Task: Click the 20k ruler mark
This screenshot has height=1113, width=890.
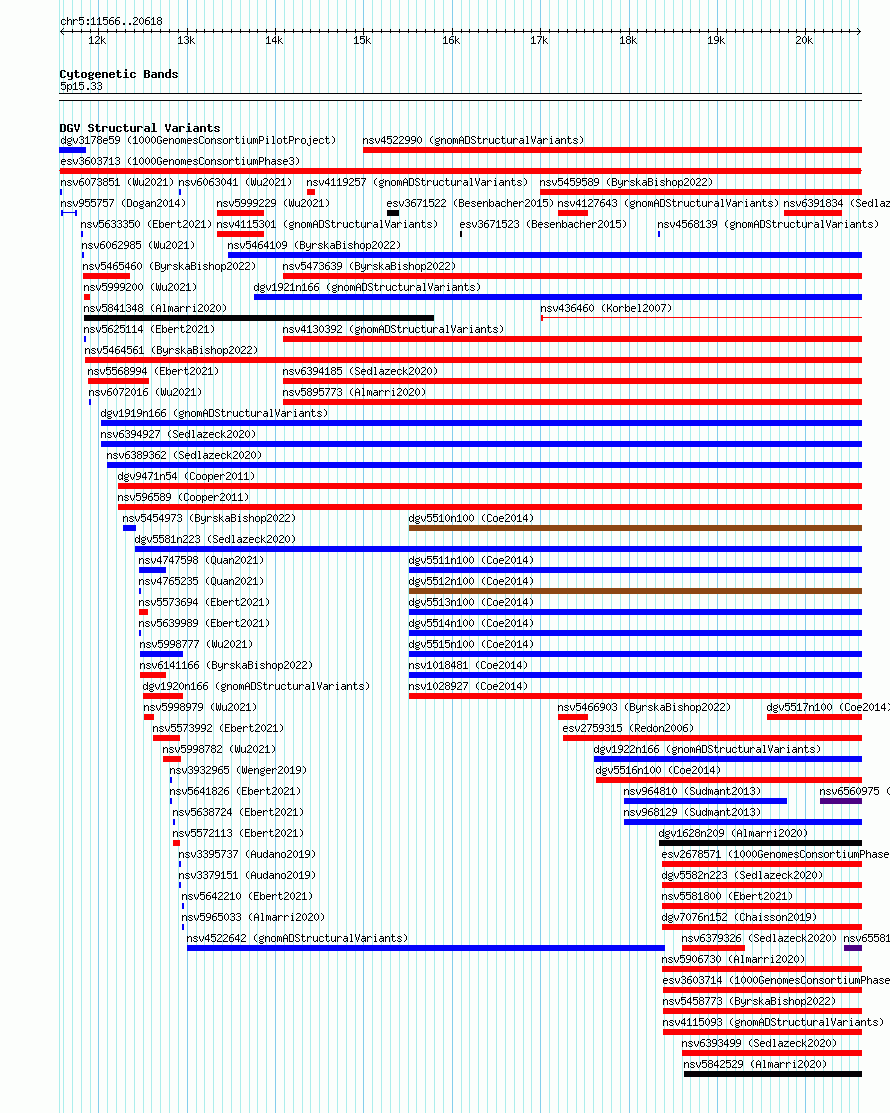Action: 804,40
